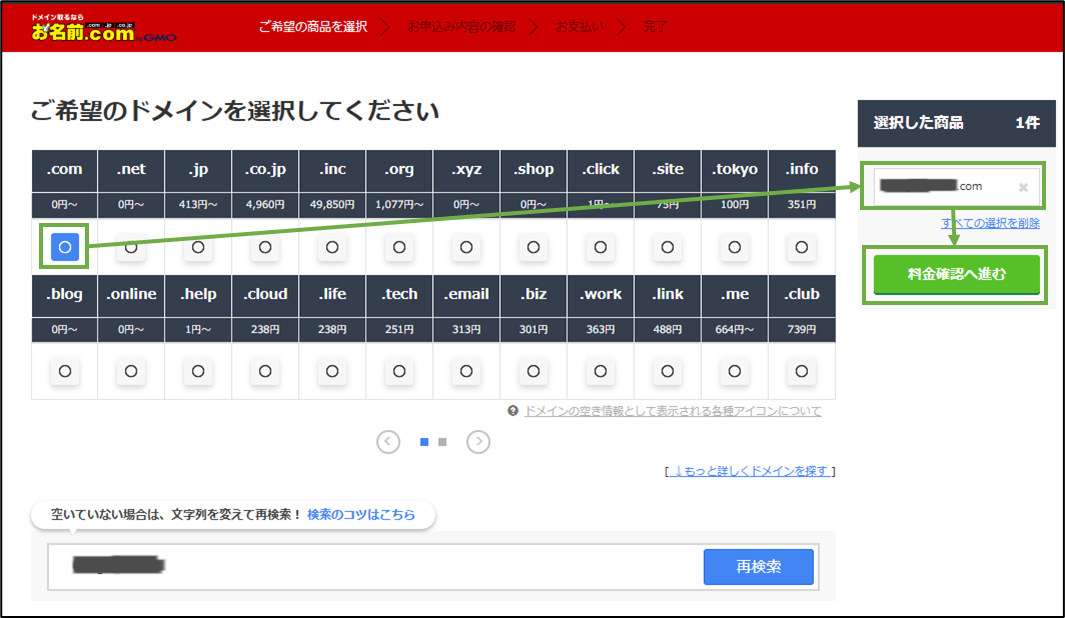Select the .site domain option
Image resolution: width=1065 pixels, height=618 pixels.
(668, 247)
